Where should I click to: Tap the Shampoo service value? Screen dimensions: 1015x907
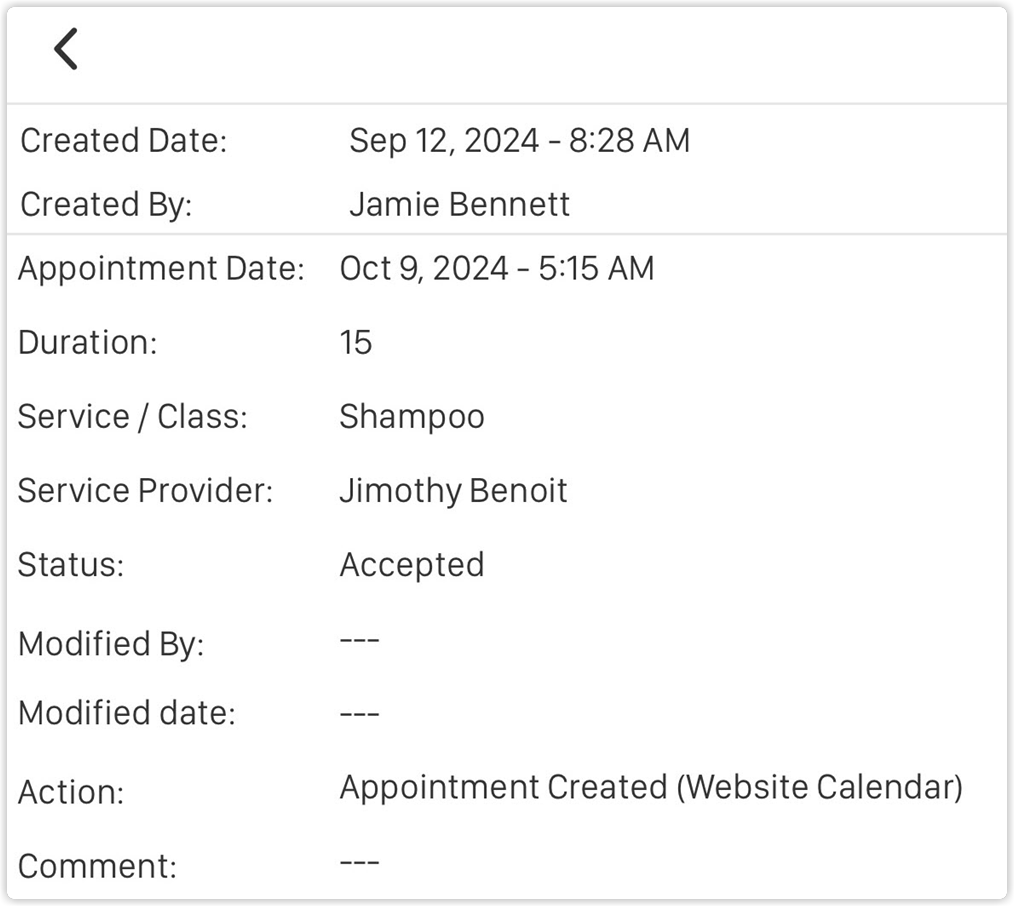pos(411,416)
